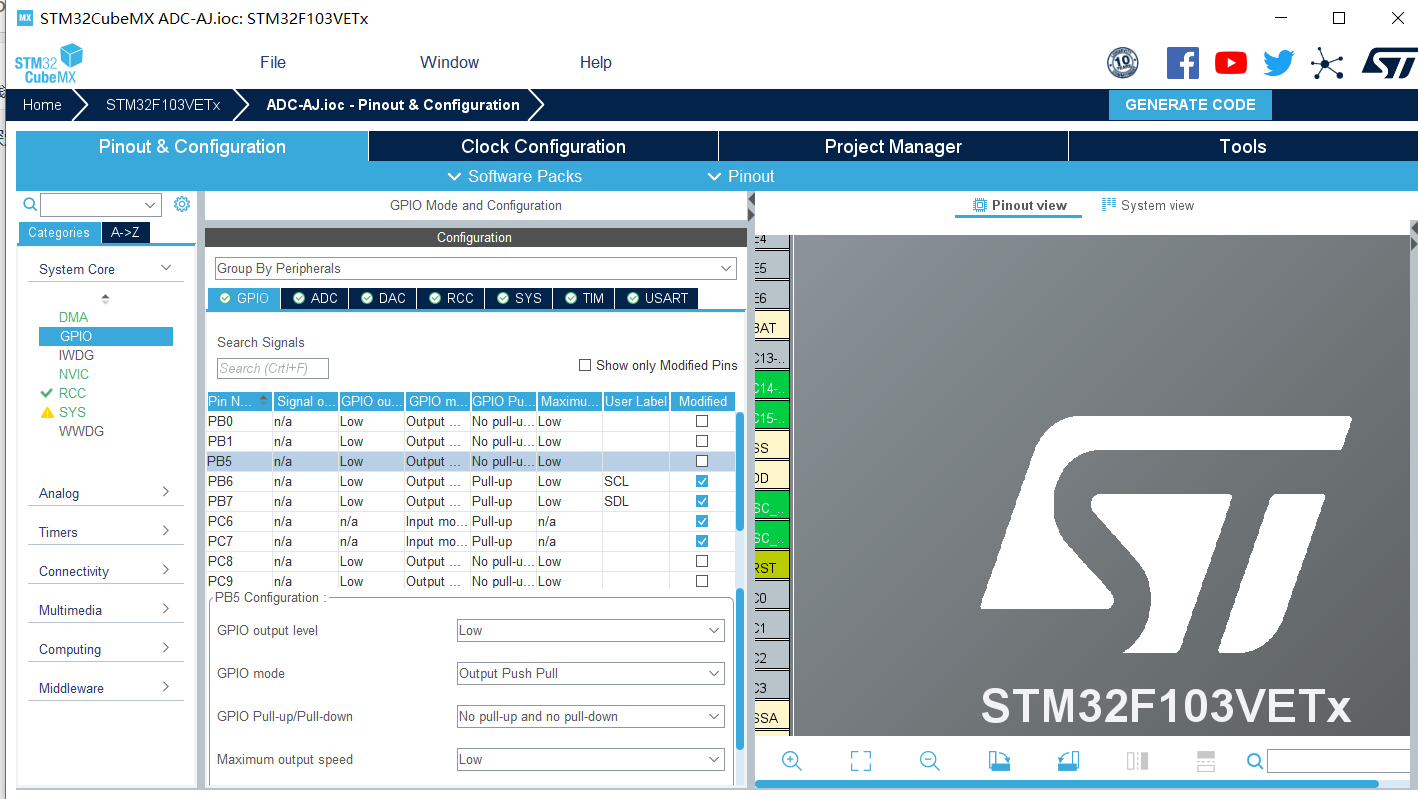This screenshot has height=799, width=1418.
Task: Click the horizontal split view icon
Action: [x=1206, y=761]
